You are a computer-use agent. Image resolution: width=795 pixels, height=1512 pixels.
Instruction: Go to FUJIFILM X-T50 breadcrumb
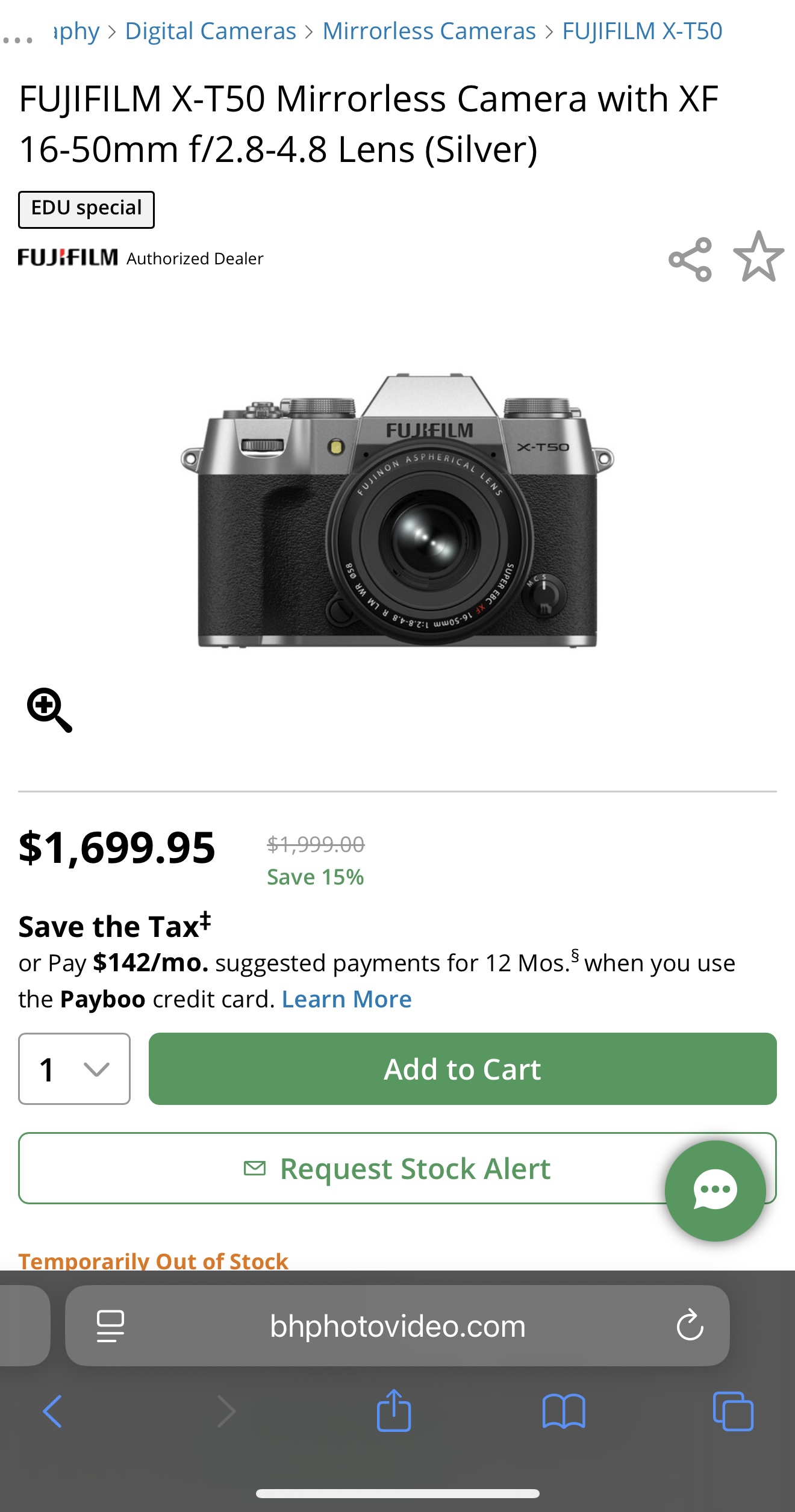642,31
